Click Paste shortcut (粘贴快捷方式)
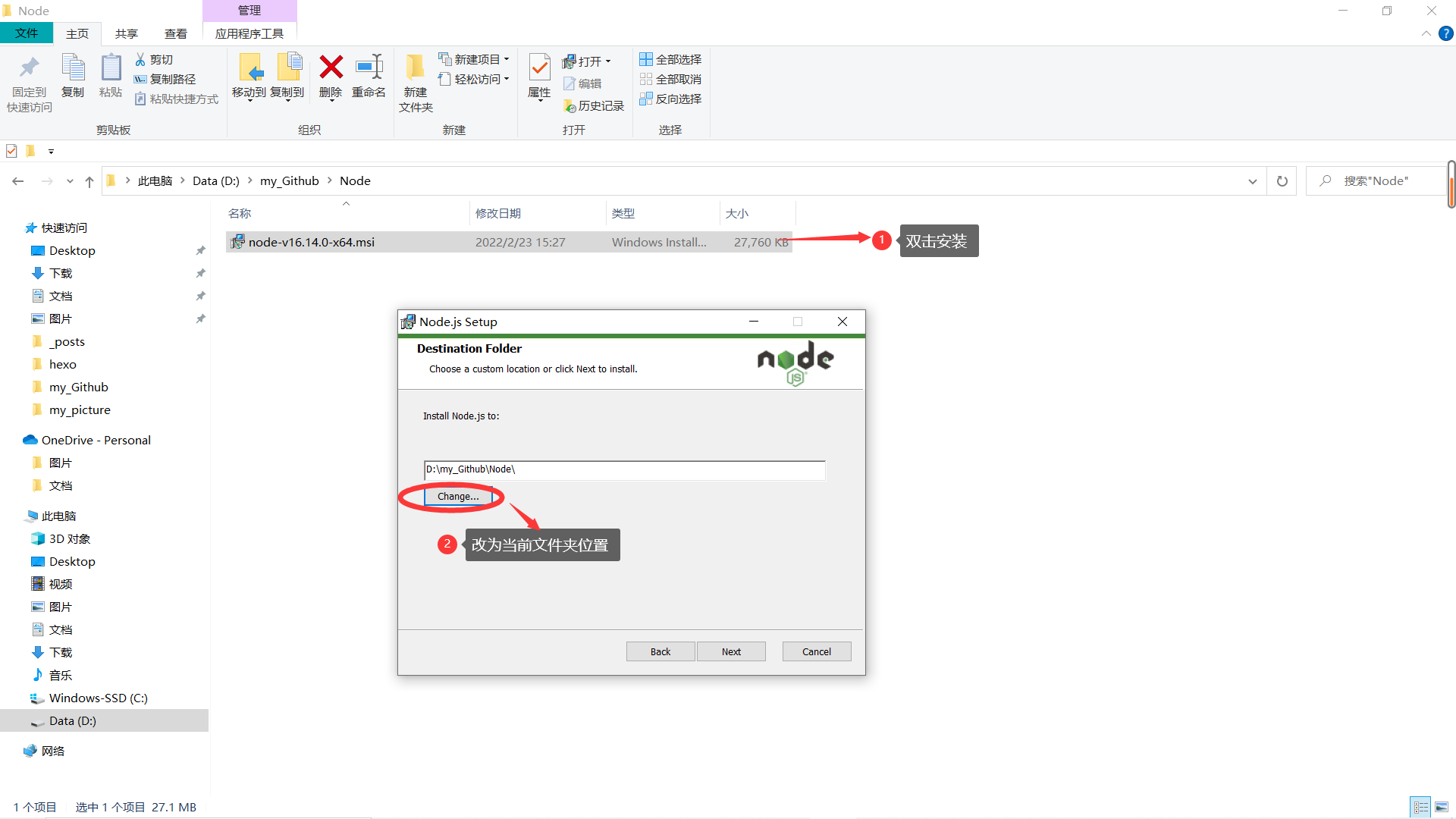Viewport: 1456px width, 819px height. [x=176, y=99]
